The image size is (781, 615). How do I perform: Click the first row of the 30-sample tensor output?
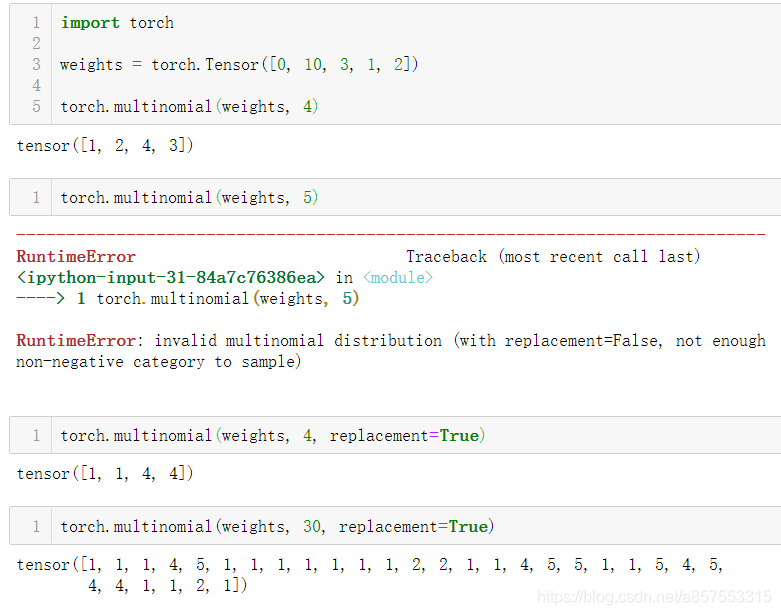coord(370,565)
